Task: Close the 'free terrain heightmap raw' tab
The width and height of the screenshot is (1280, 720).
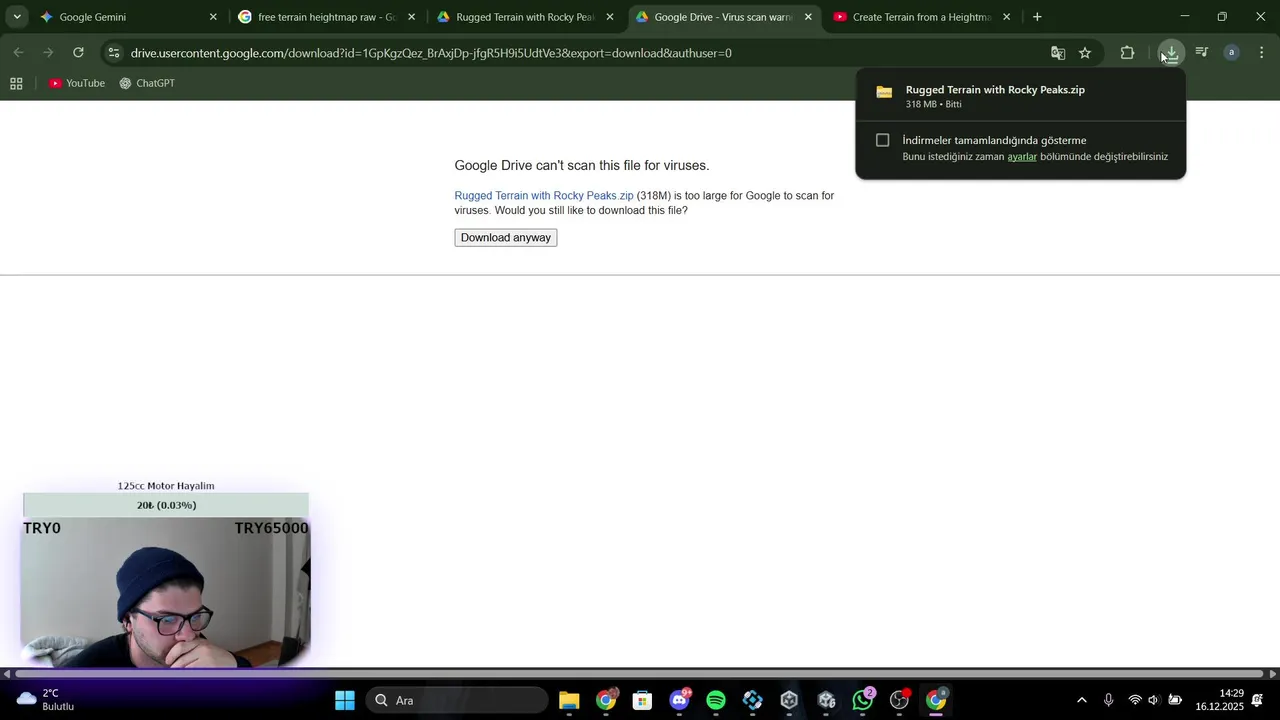Action: click(411, 17)
